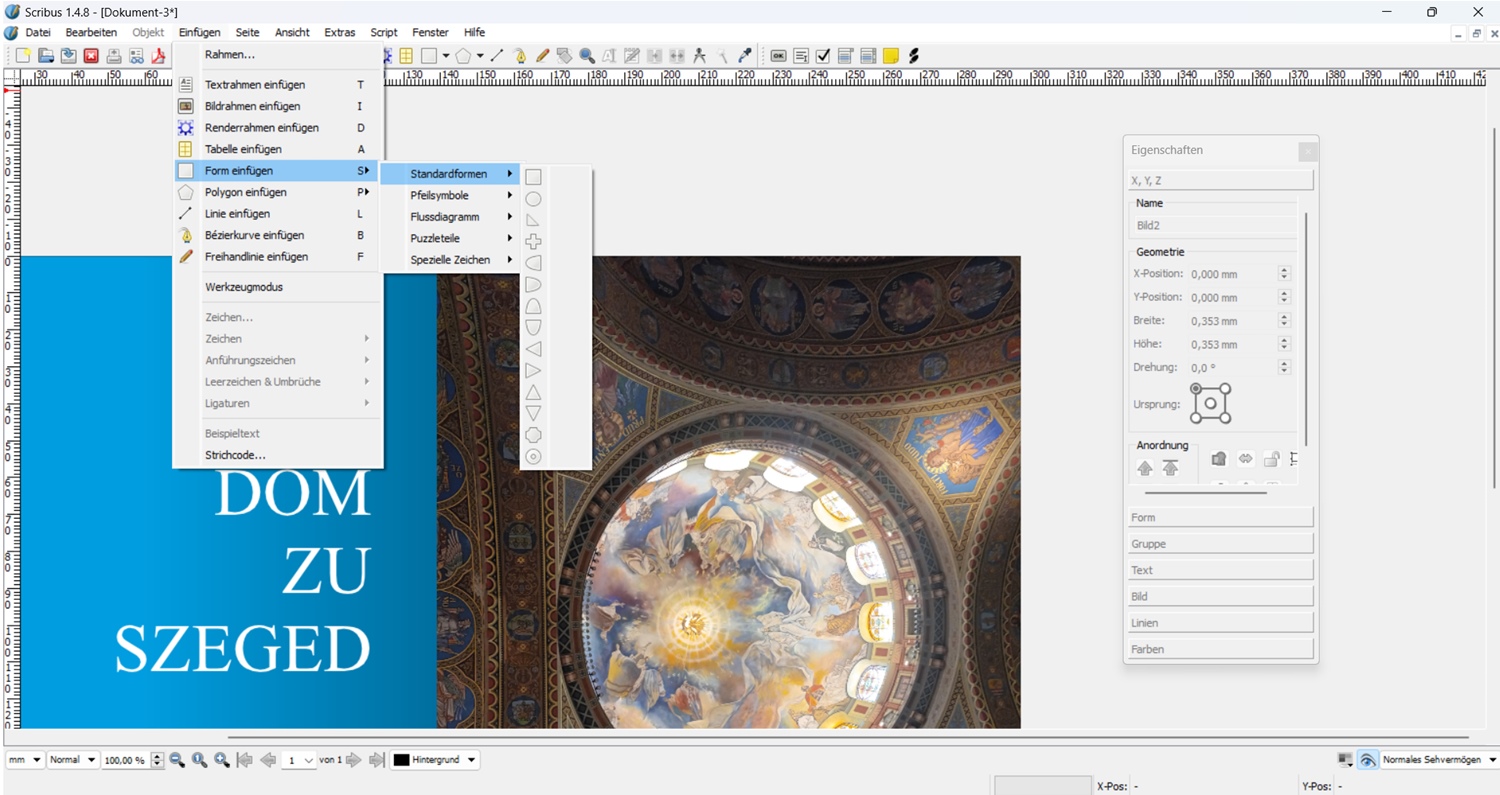Select the bottom-right Ursprung origin point
Viewport: 1500px width, 795px height.
[1226, 419]
